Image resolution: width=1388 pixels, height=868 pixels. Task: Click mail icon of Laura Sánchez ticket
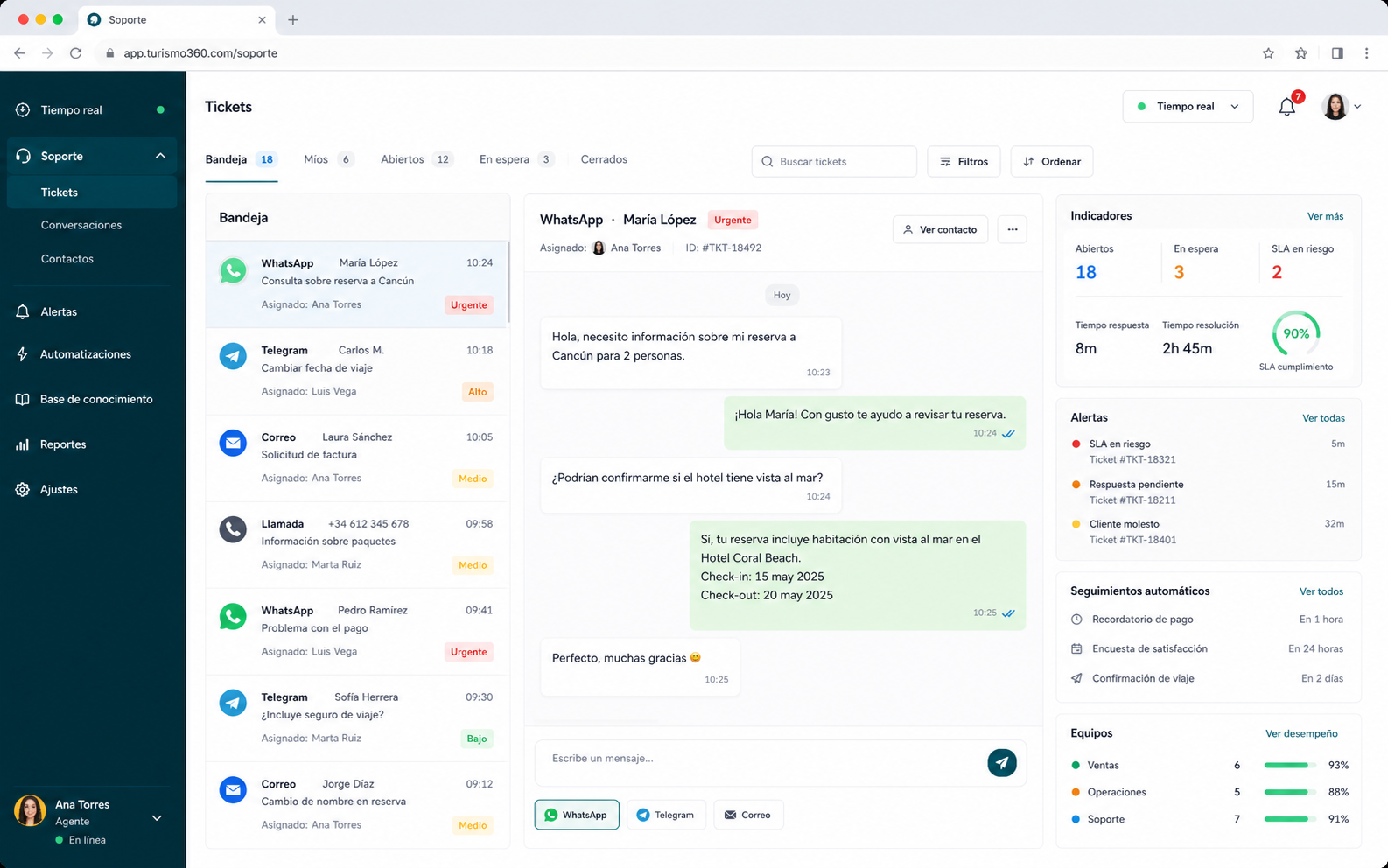(x=233, y=443)
